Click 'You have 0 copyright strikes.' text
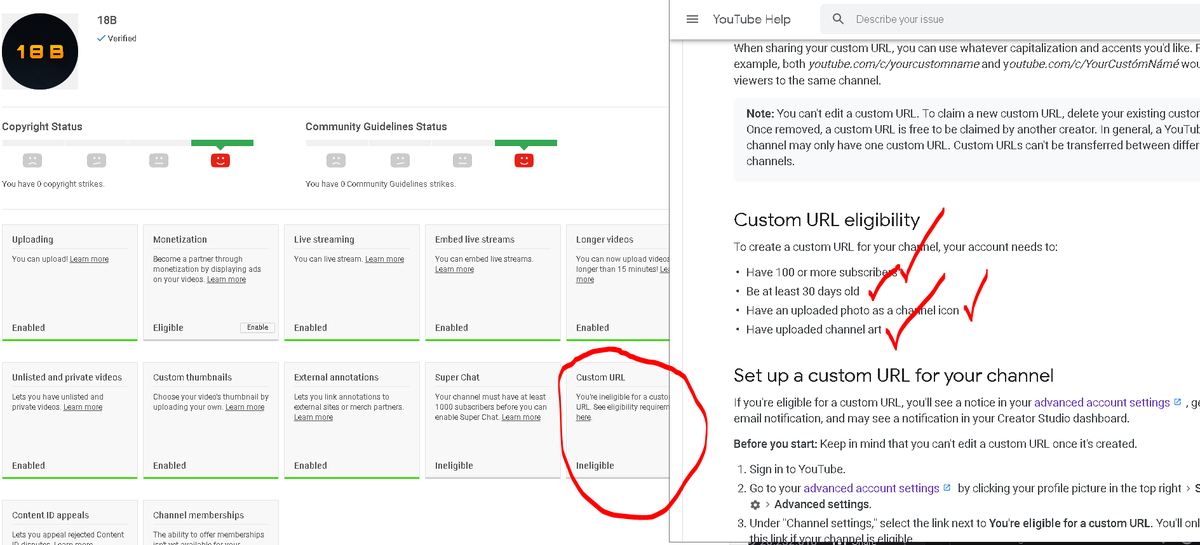Screen dimensions: 1200x545 click(53, 184)
